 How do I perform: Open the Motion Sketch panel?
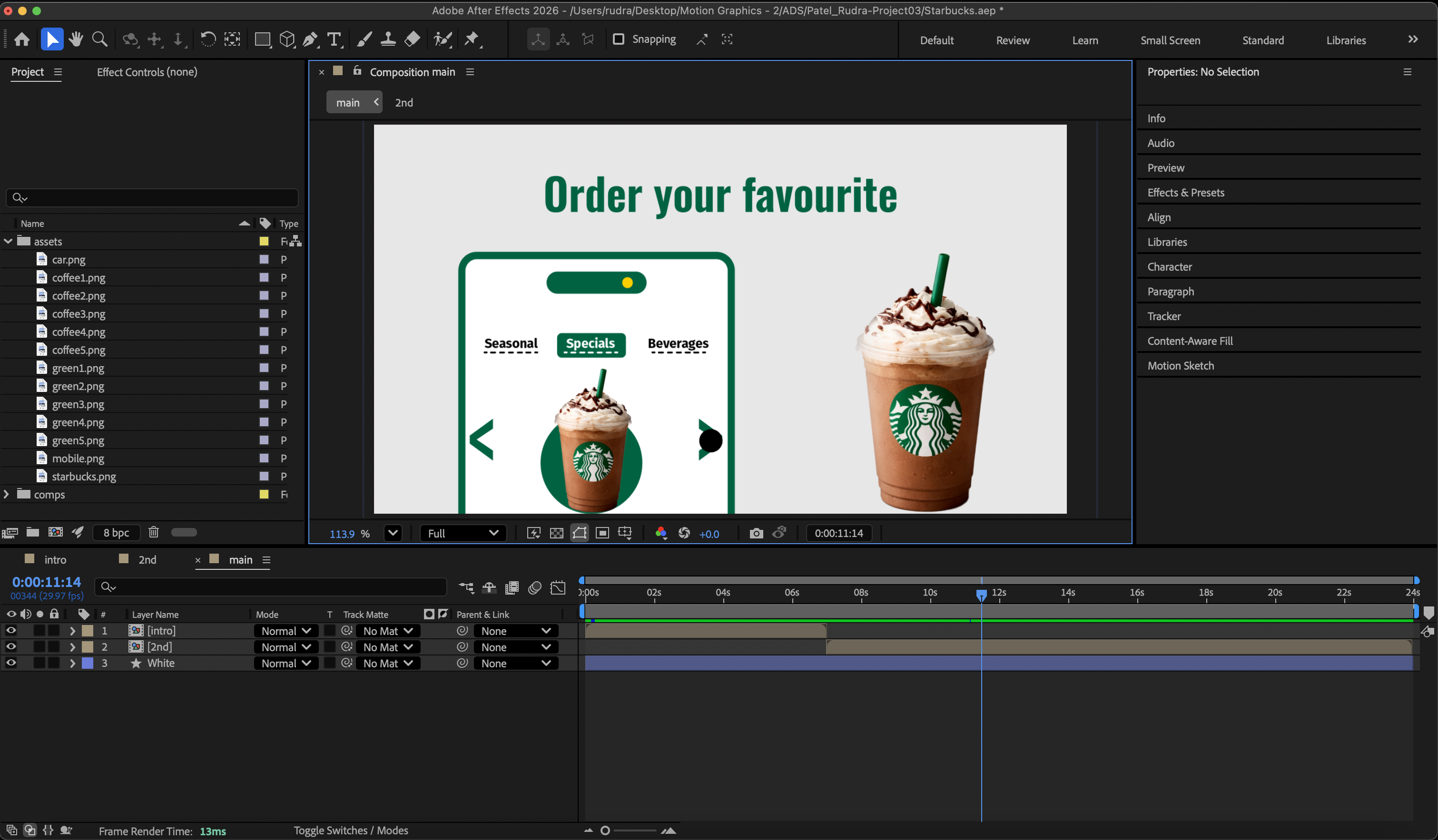tap(1181, 366)
